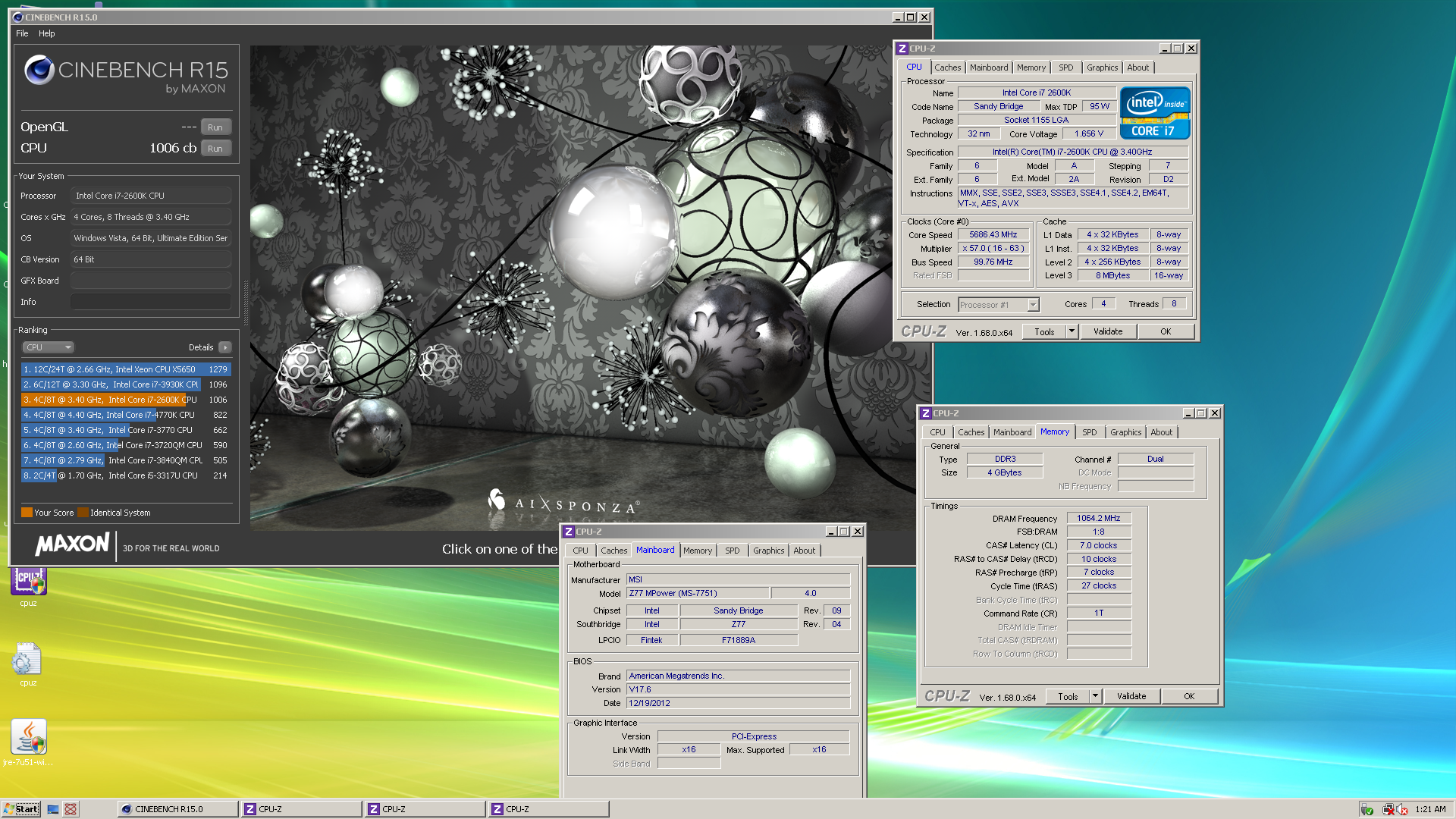Open Tools dropdown arrow in Memory CPU-Z

click(x=1095, y=696)
